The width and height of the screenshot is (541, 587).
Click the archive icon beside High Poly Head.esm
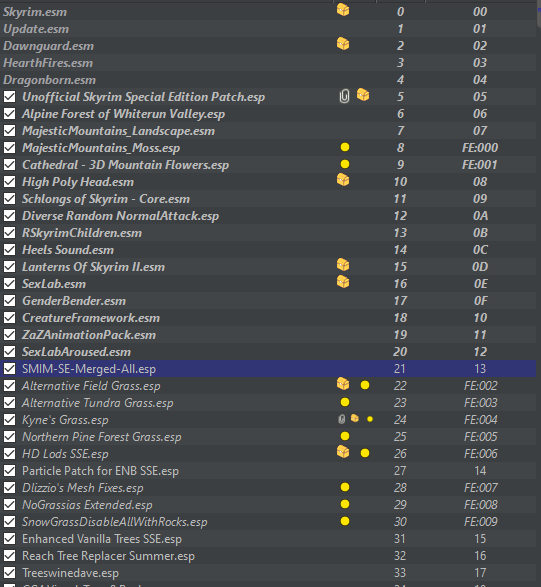coord(343,180)
